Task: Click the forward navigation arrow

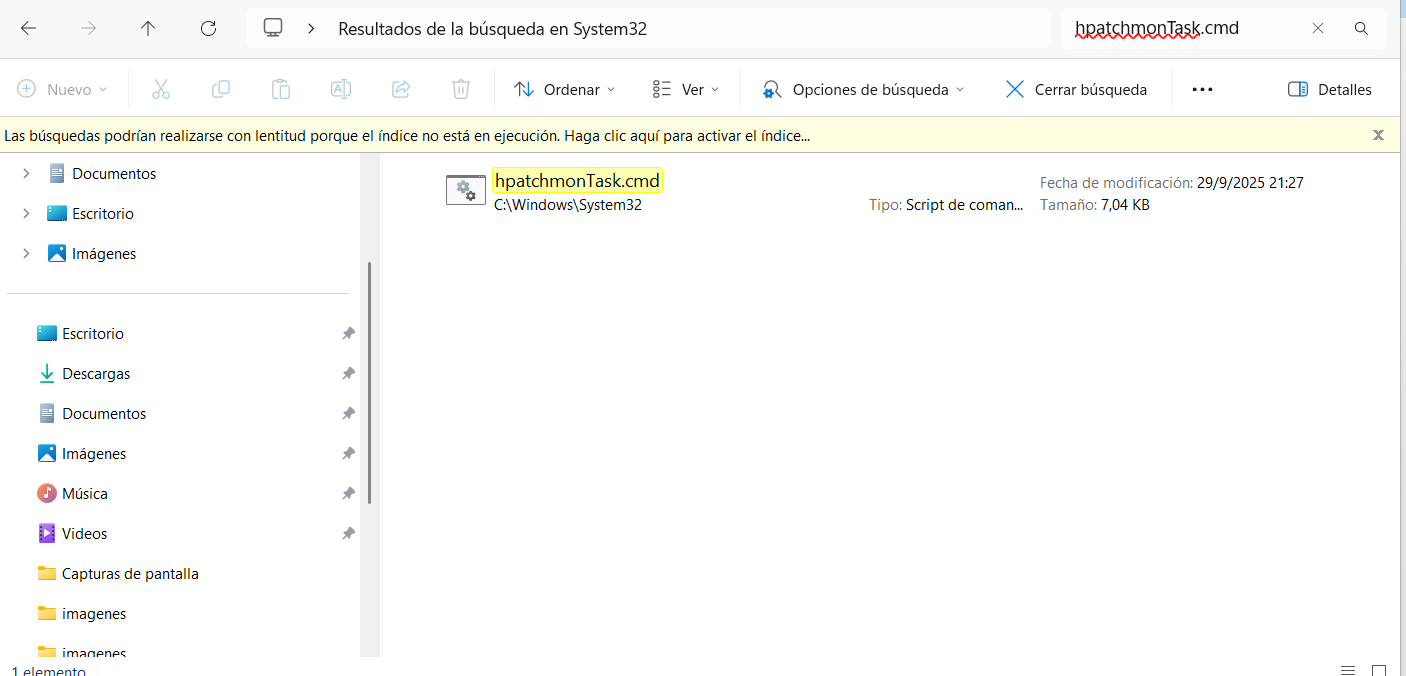Action: [x=88, y=29]
